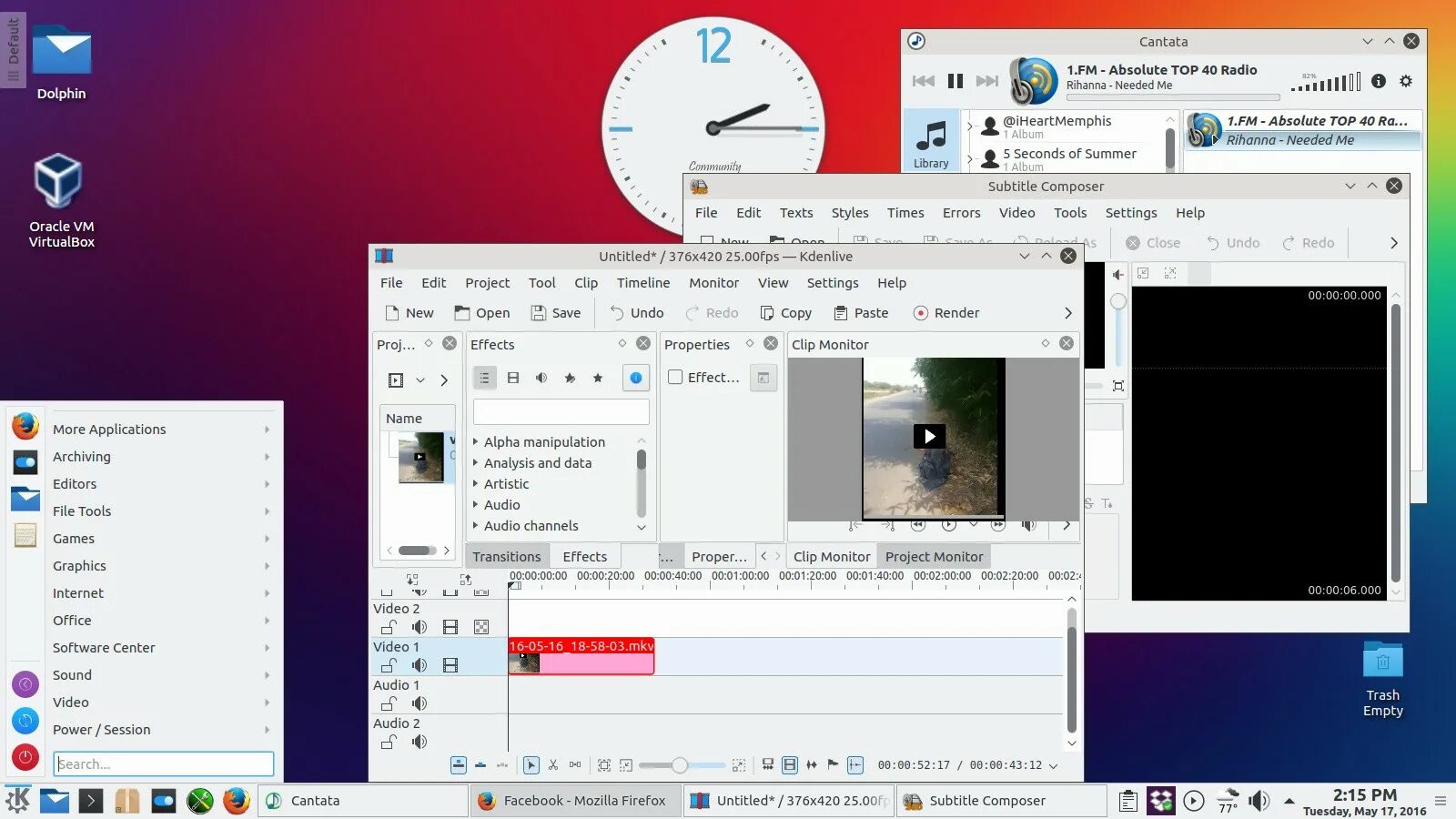Show only audio effects in the Effects panel
This screenshot has width=1456, height=819.
541,378
